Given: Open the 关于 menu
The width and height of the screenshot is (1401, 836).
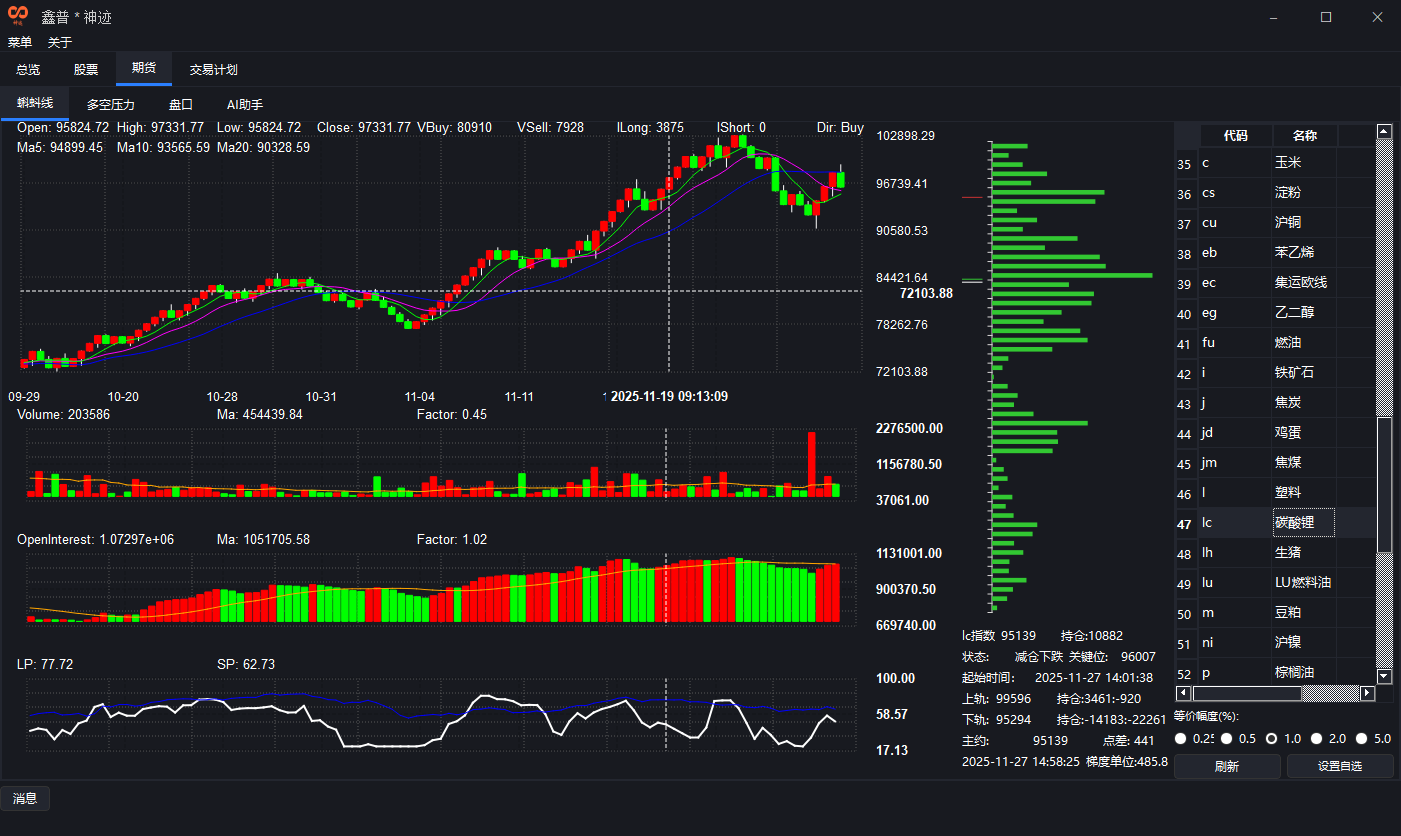Looking at the screenshot, I should 60,42.
